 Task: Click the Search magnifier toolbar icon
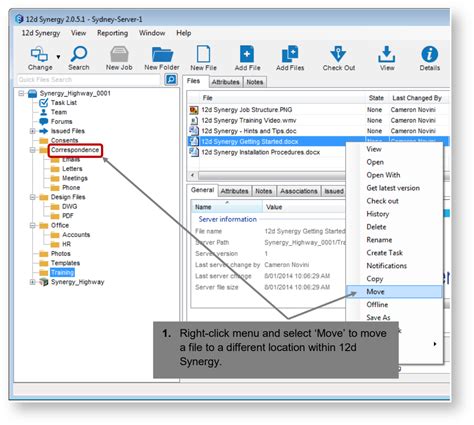[x=79, y=54]
